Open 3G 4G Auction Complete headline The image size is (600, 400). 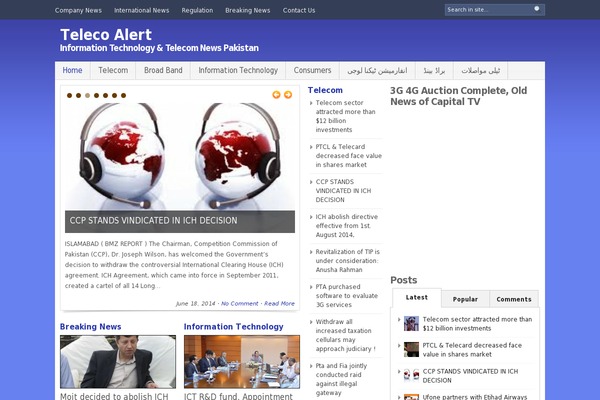[x=458, y=96]
